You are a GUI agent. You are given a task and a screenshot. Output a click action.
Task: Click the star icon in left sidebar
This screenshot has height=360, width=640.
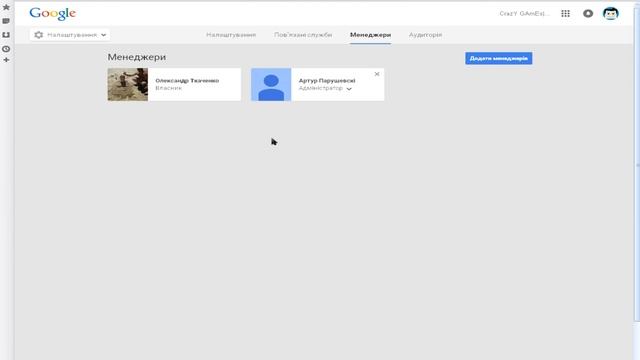coord(6,7)
